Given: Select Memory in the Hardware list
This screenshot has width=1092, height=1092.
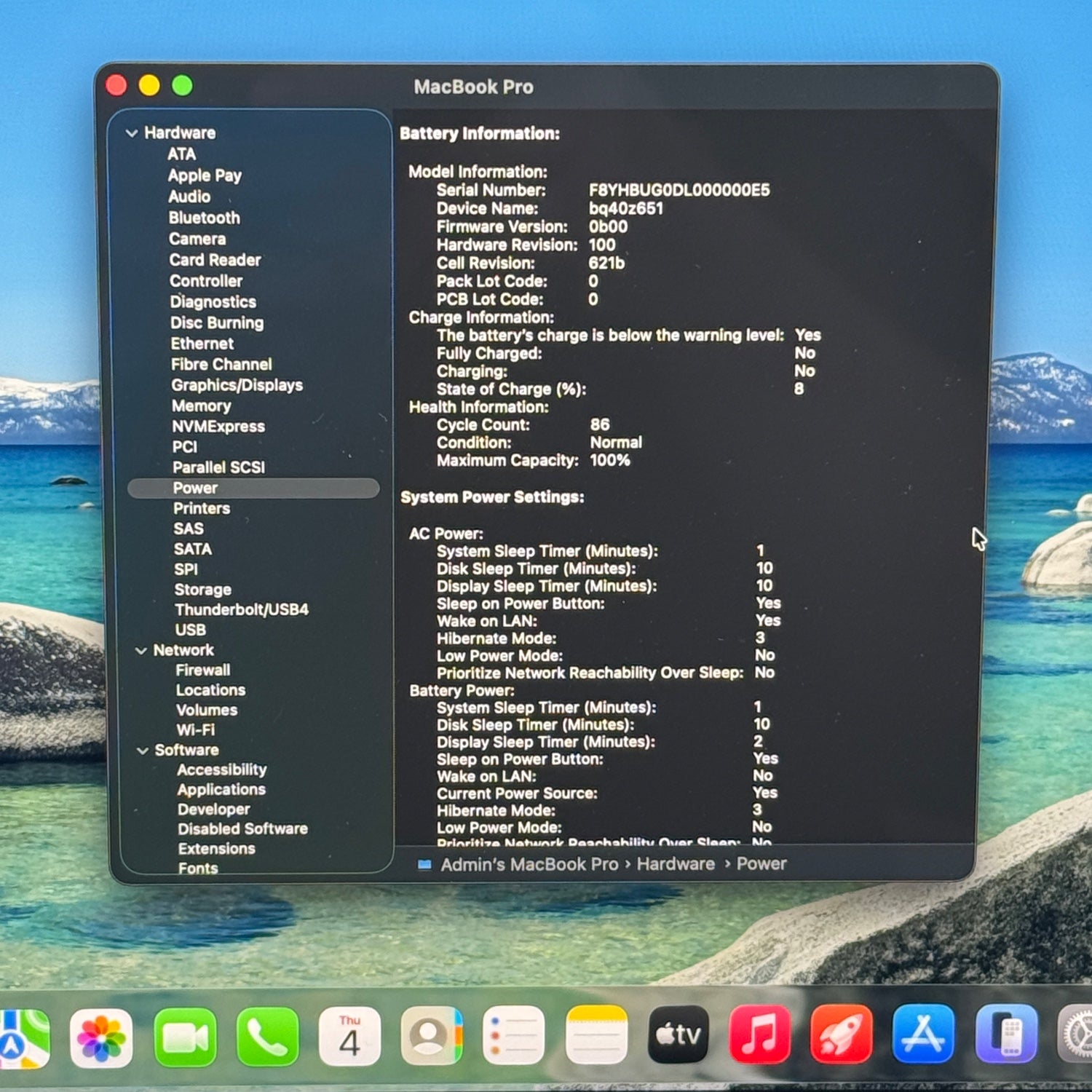Looking at the screenshot, I should 201,406.
